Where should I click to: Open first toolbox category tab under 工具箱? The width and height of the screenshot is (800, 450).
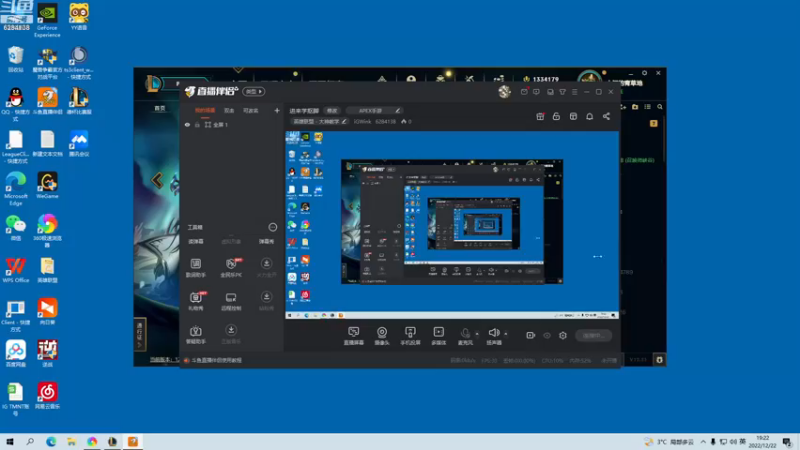click(x=196, y=241)
